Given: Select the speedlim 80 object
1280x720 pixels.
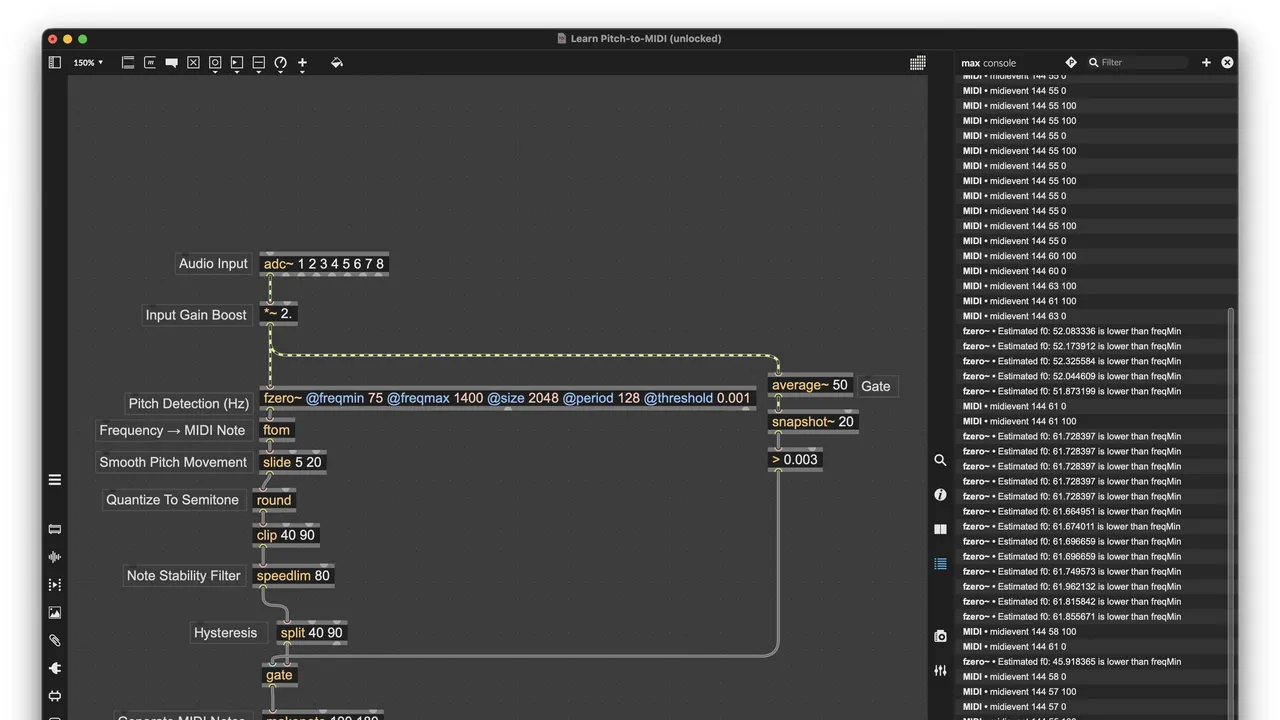Looking at the screenshot, I should (x=293, y=575).
